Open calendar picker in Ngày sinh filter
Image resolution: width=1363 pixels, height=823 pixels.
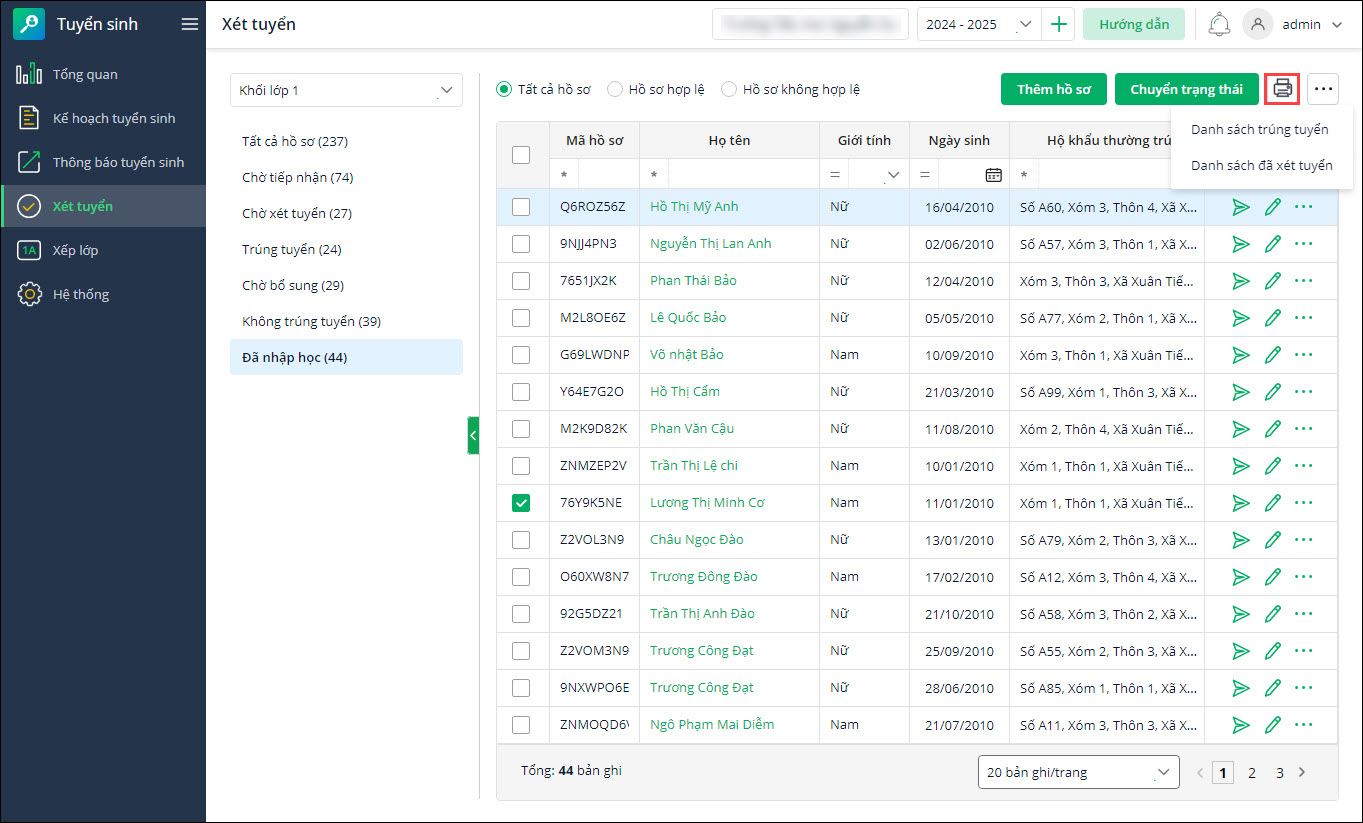[x=993, y=174]
